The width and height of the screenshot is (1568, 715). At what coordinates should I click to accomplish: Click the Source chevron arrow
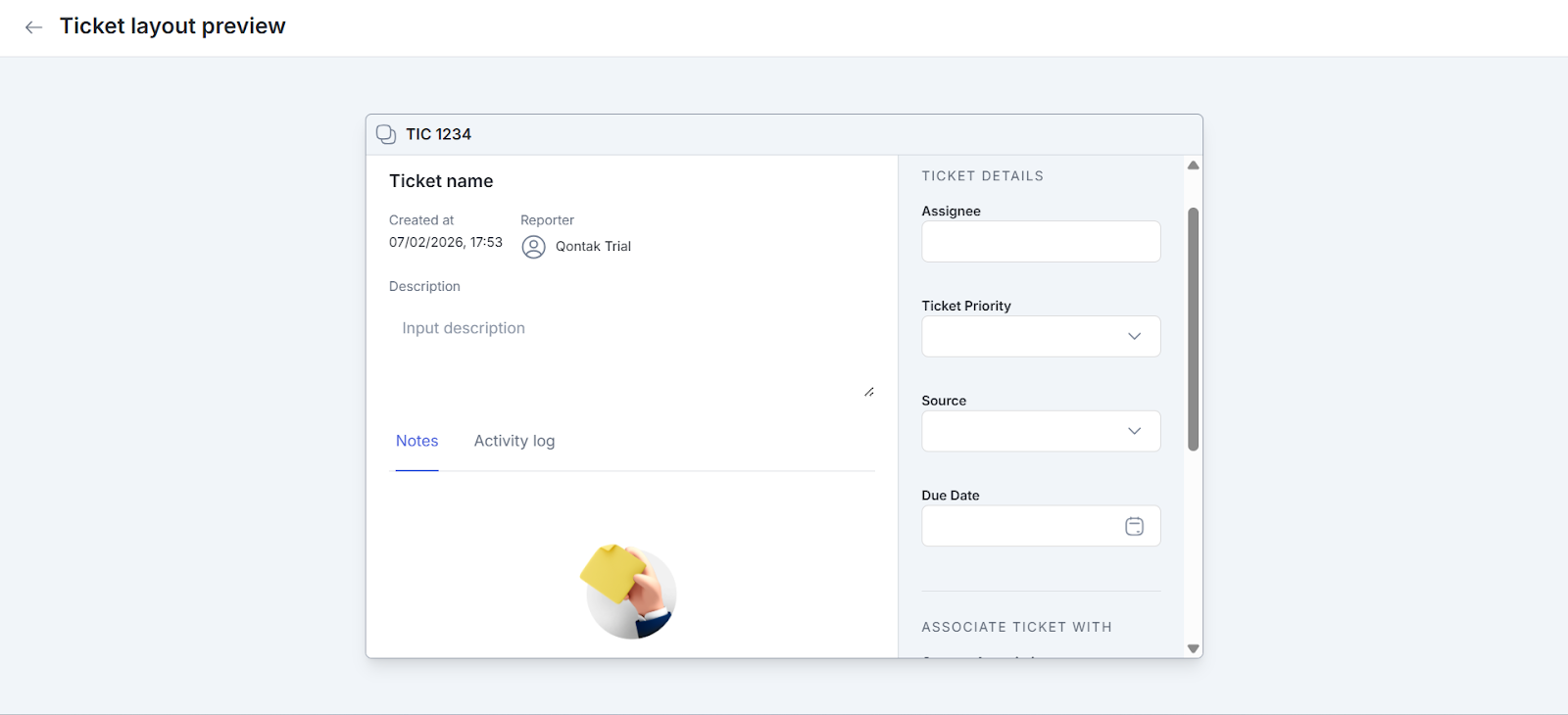(1134, 431)
